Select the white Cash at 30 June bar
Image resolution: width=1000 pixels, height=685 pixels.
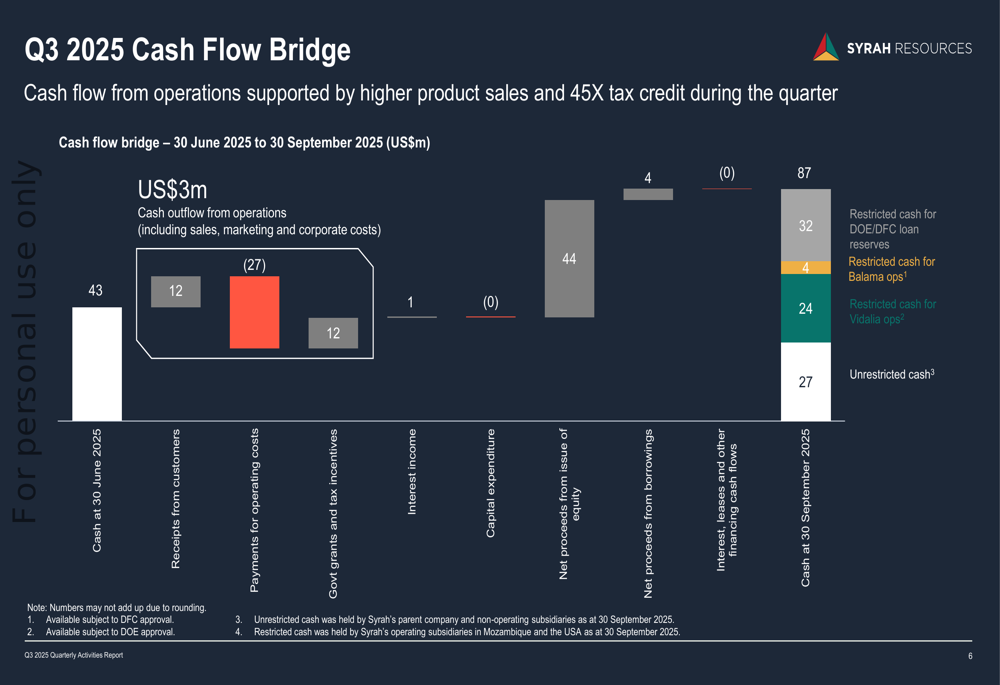click(x=97, y=363)
